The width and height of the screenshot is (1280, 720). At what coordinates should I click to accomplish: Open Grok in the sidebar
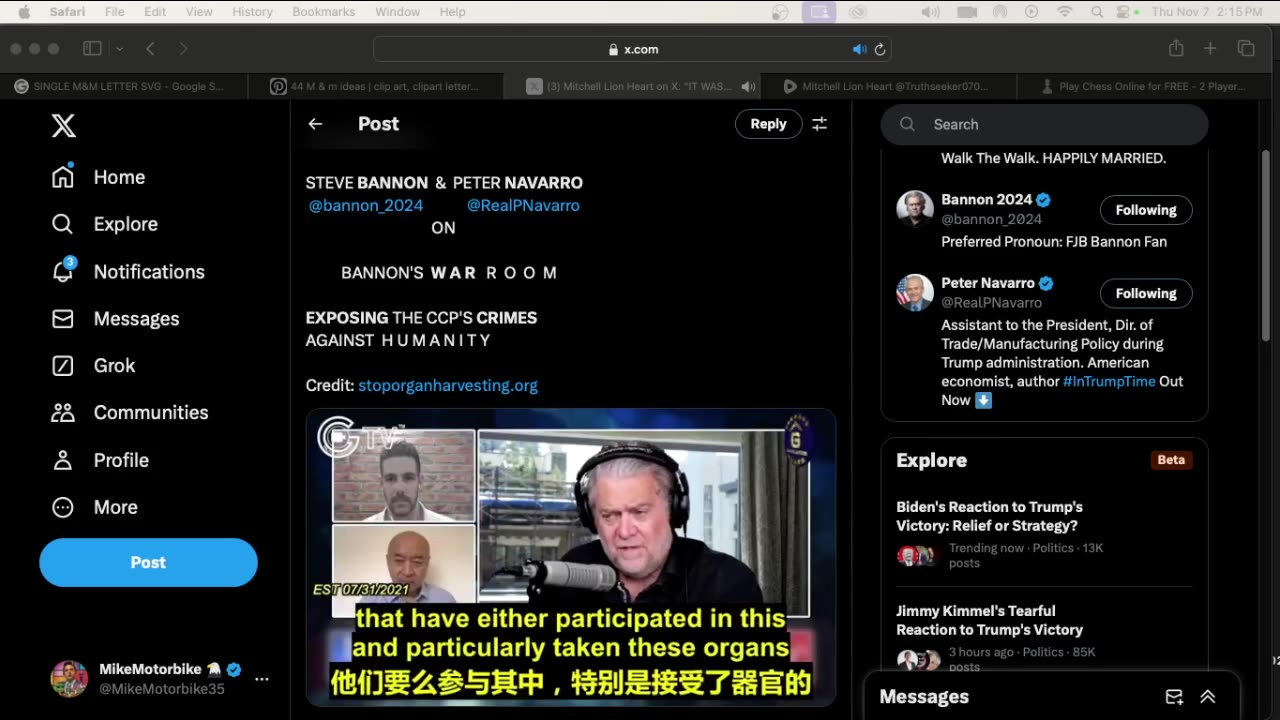[93, 366]
